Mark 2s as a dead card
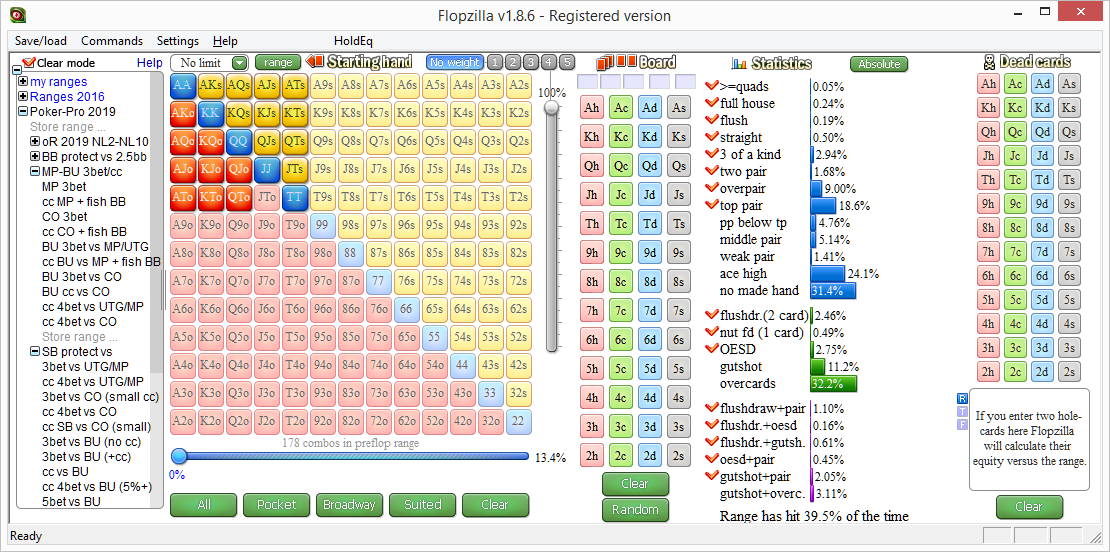This screenshot has height=552, width=1110. tap(1070, 372)
